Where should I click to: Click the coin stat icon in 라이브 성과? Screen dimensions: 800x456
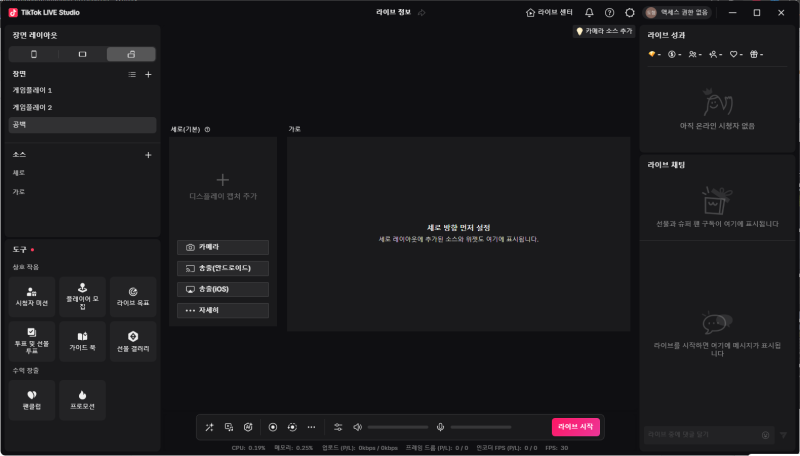click(x=671, y=54)
